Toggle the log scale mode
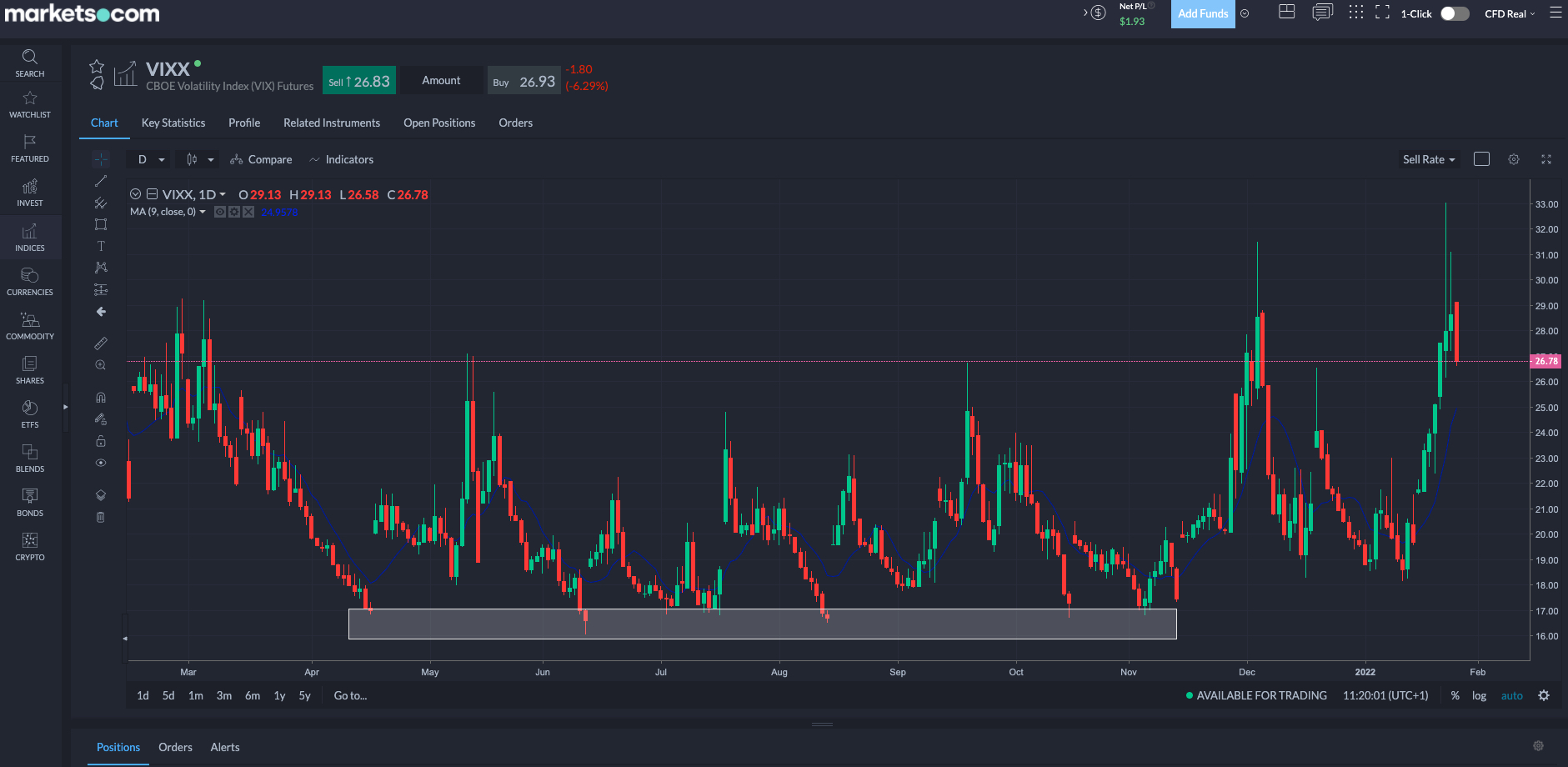 click(1479, 695)
